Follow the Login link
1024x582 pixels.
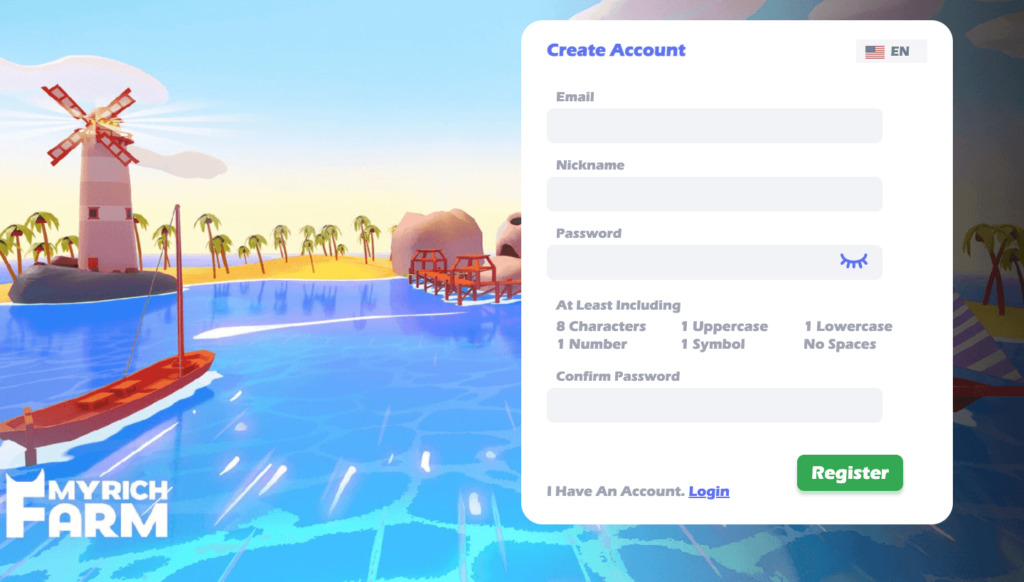(709, 491)
